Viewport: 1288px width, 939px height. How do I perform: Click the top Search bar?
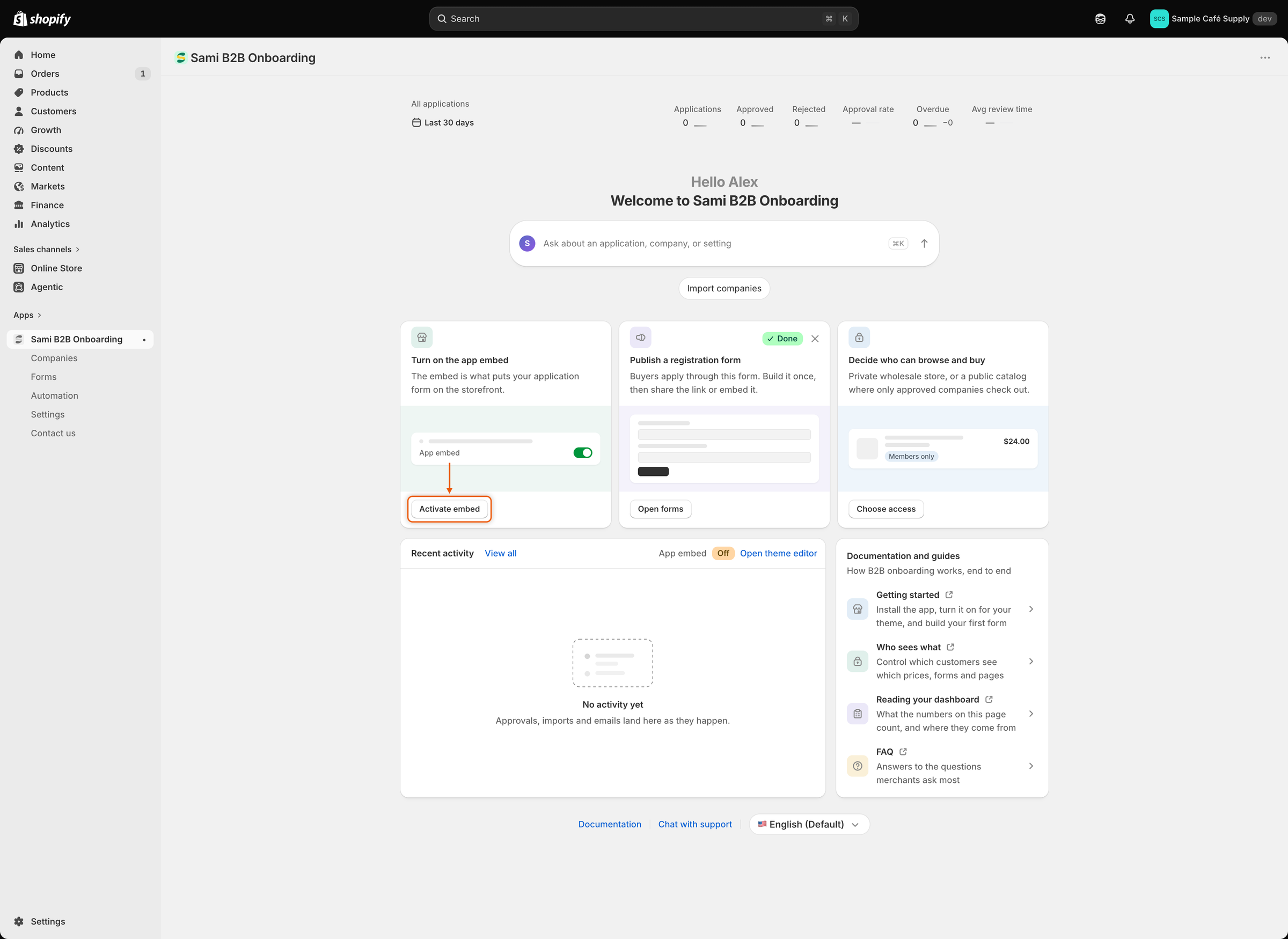(x=643, y=19)
